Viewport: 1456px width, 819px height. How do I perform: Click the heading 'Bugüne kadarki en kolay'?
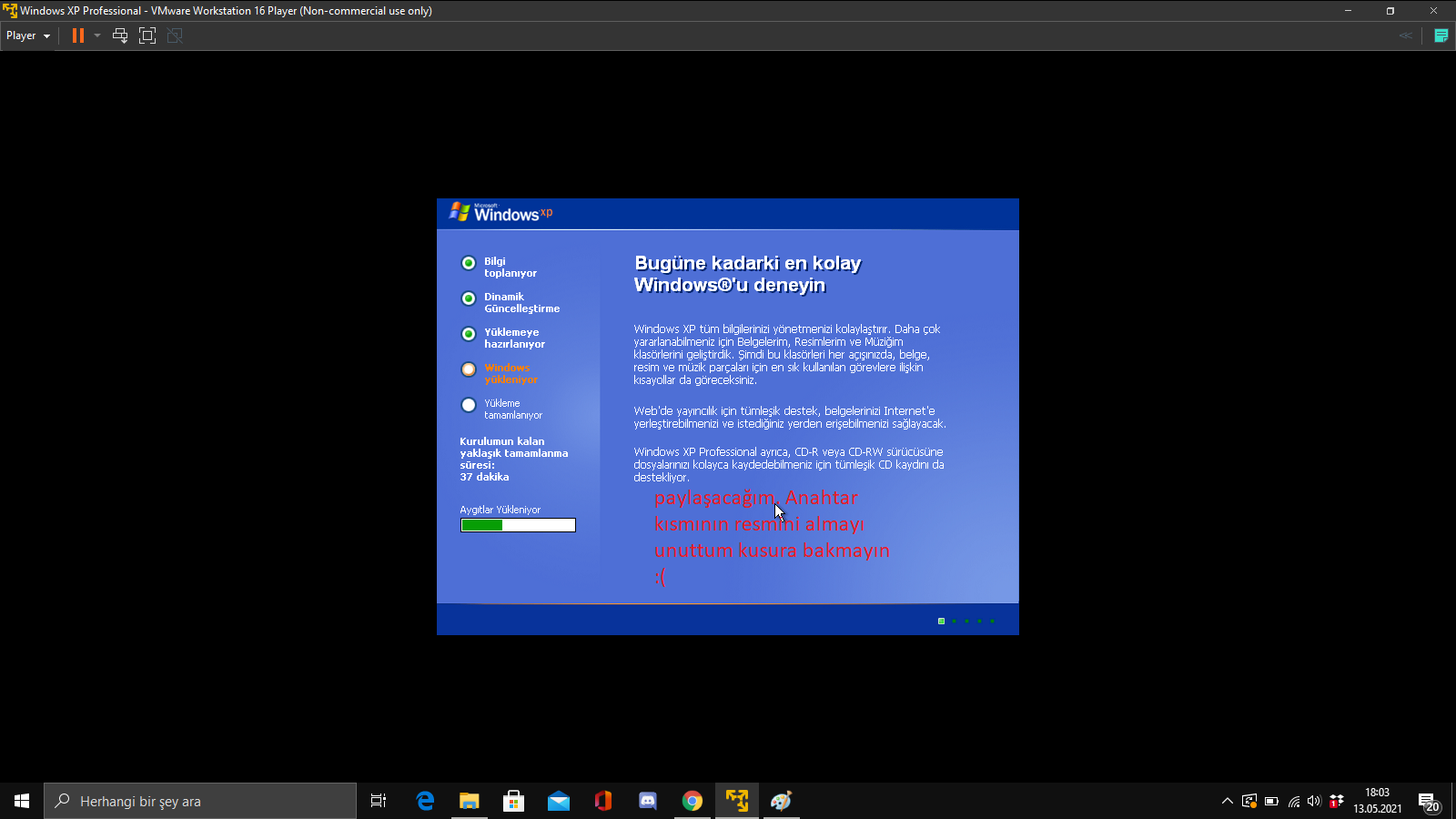tap(747, 263)
